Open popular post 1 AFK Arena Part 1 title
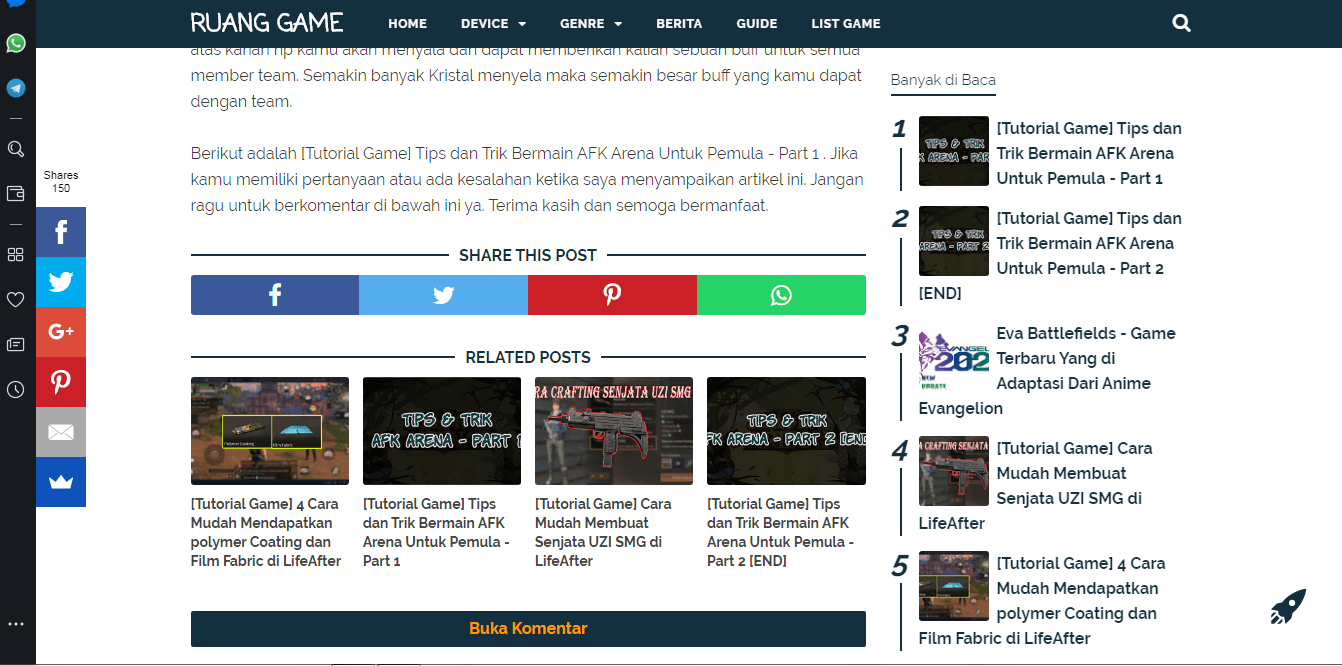Screen dimensions: 1342x666 (1089, 153)
